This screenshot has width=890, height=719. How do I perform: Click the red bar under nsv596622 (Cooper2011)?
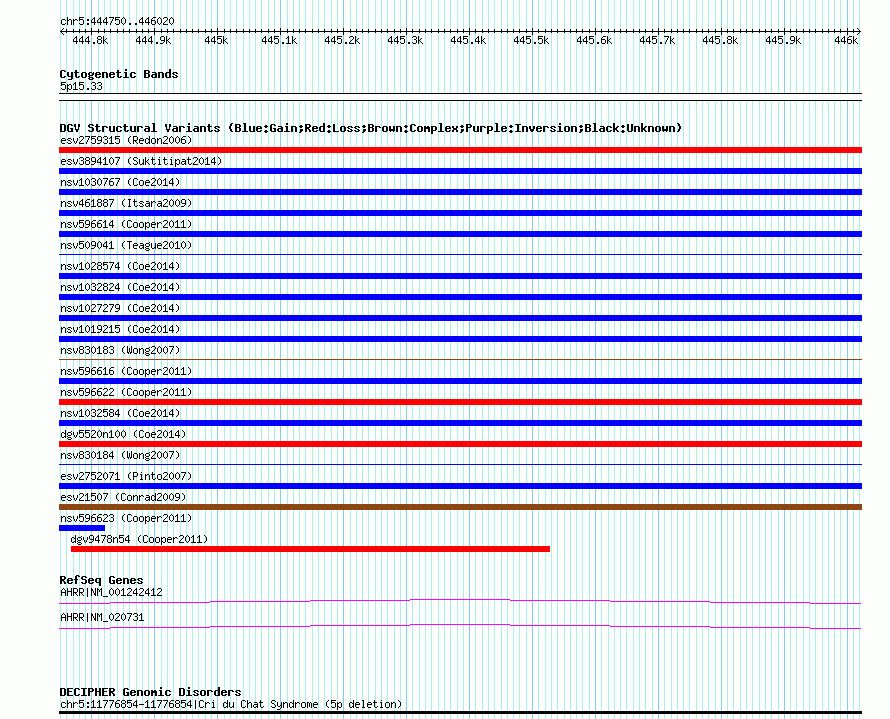point(460,402)
